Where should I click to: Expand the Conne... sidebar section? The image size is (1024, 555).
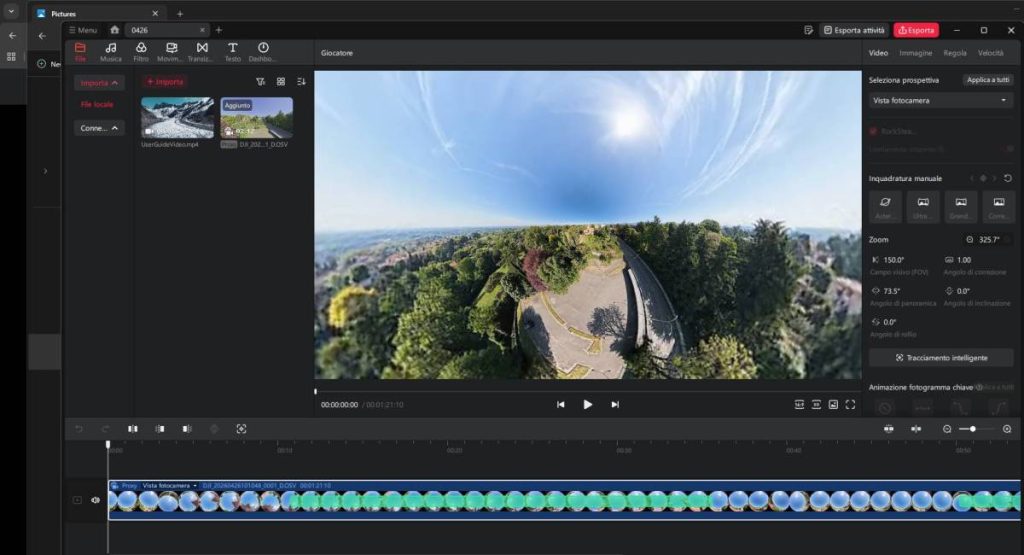99,128
